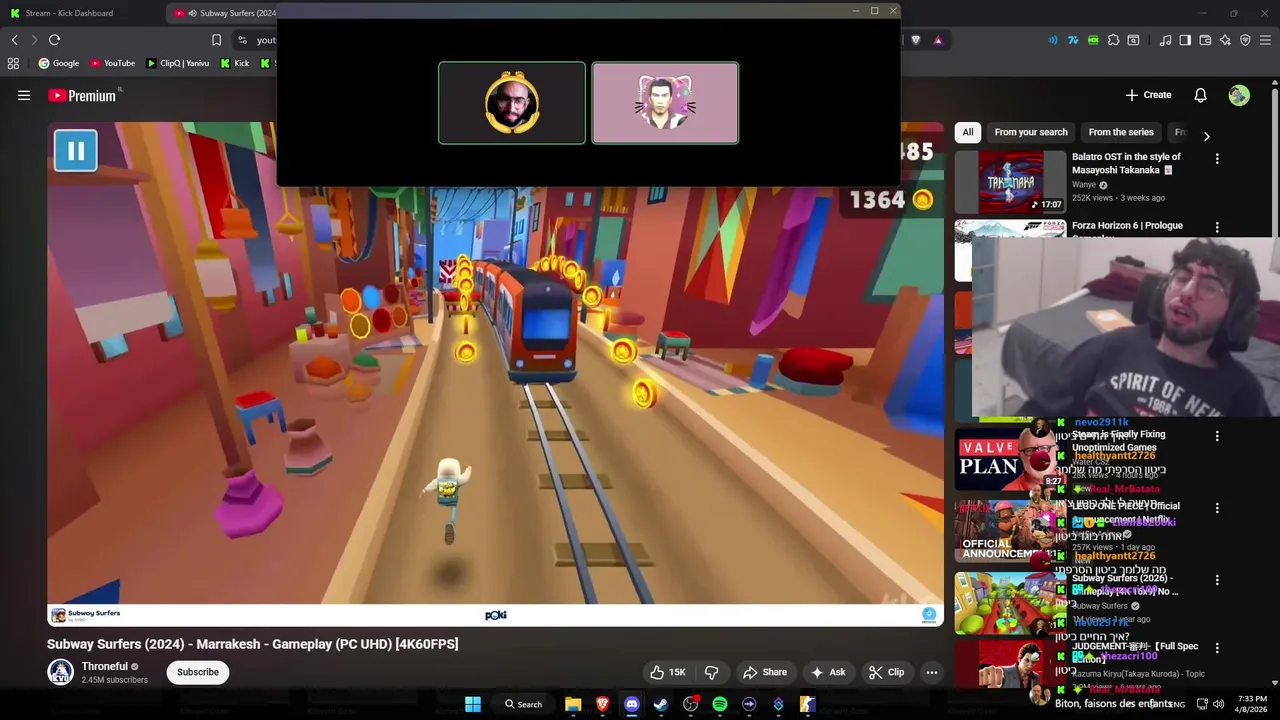Open options for JUDGEMENT Full Spec video
The image size is (1280, 720).
(1217, 648)
